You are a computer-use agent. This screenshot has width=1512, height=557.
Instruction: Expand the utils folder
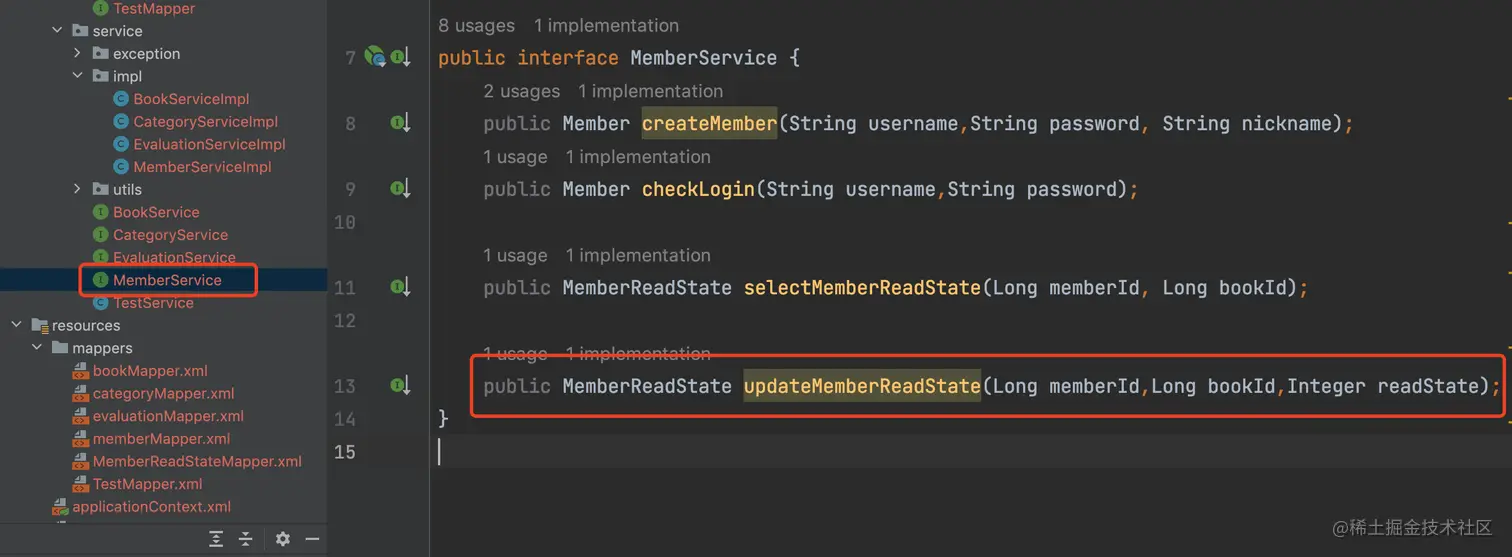(78, 189)
